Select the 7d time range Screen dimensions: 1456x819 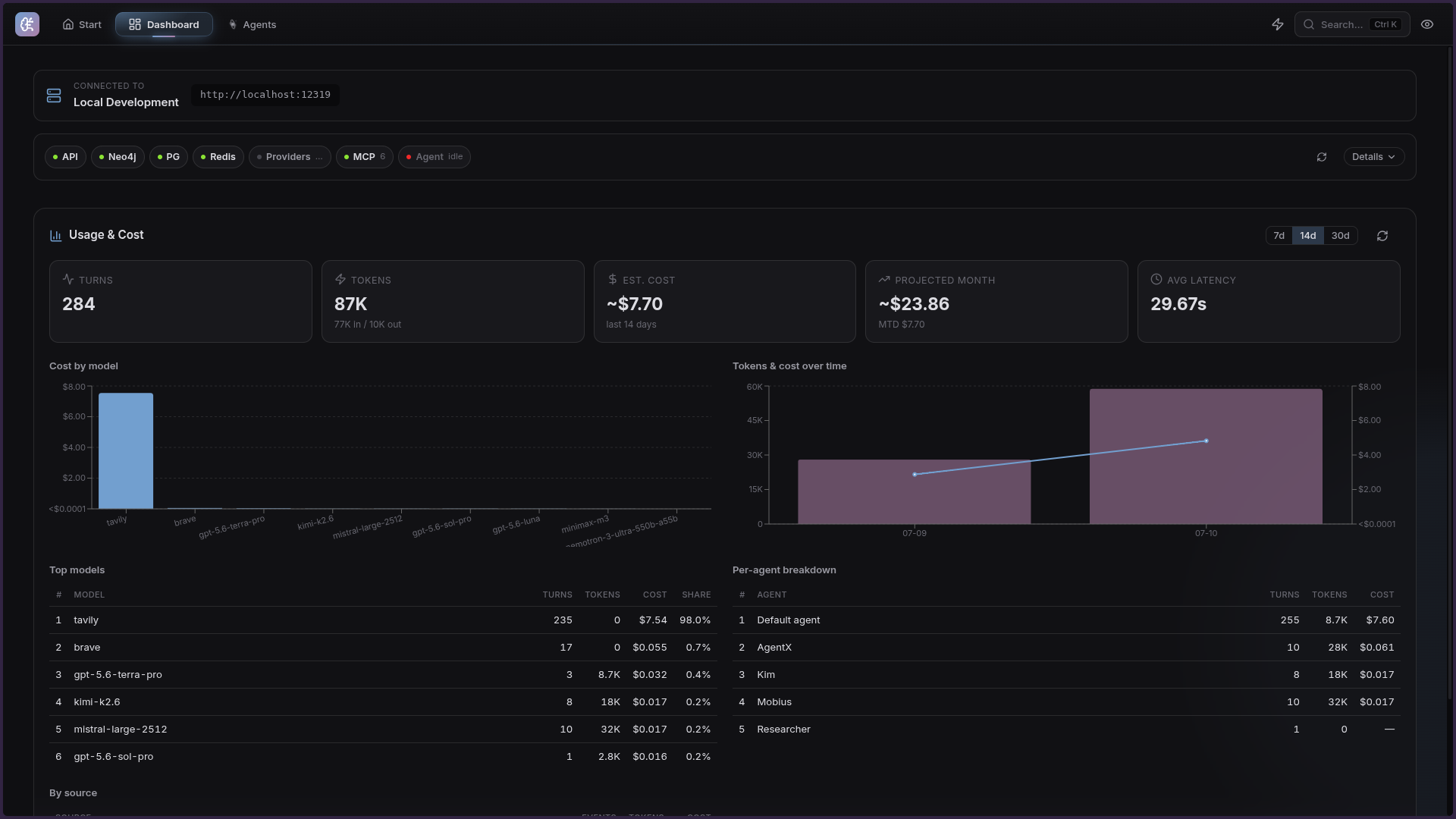point(1279,236)
